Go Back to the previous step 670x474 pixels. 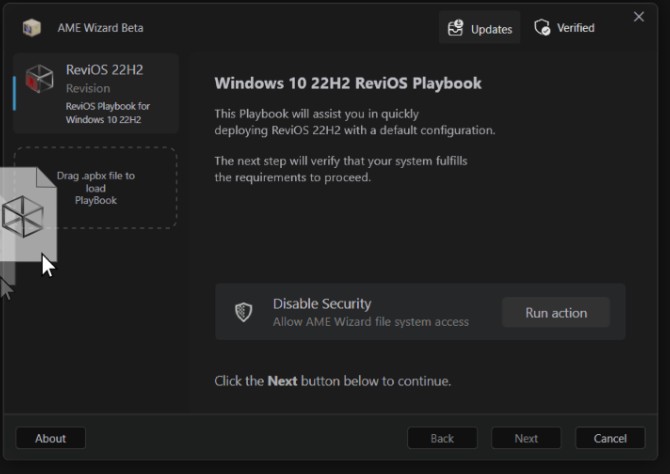442,439
